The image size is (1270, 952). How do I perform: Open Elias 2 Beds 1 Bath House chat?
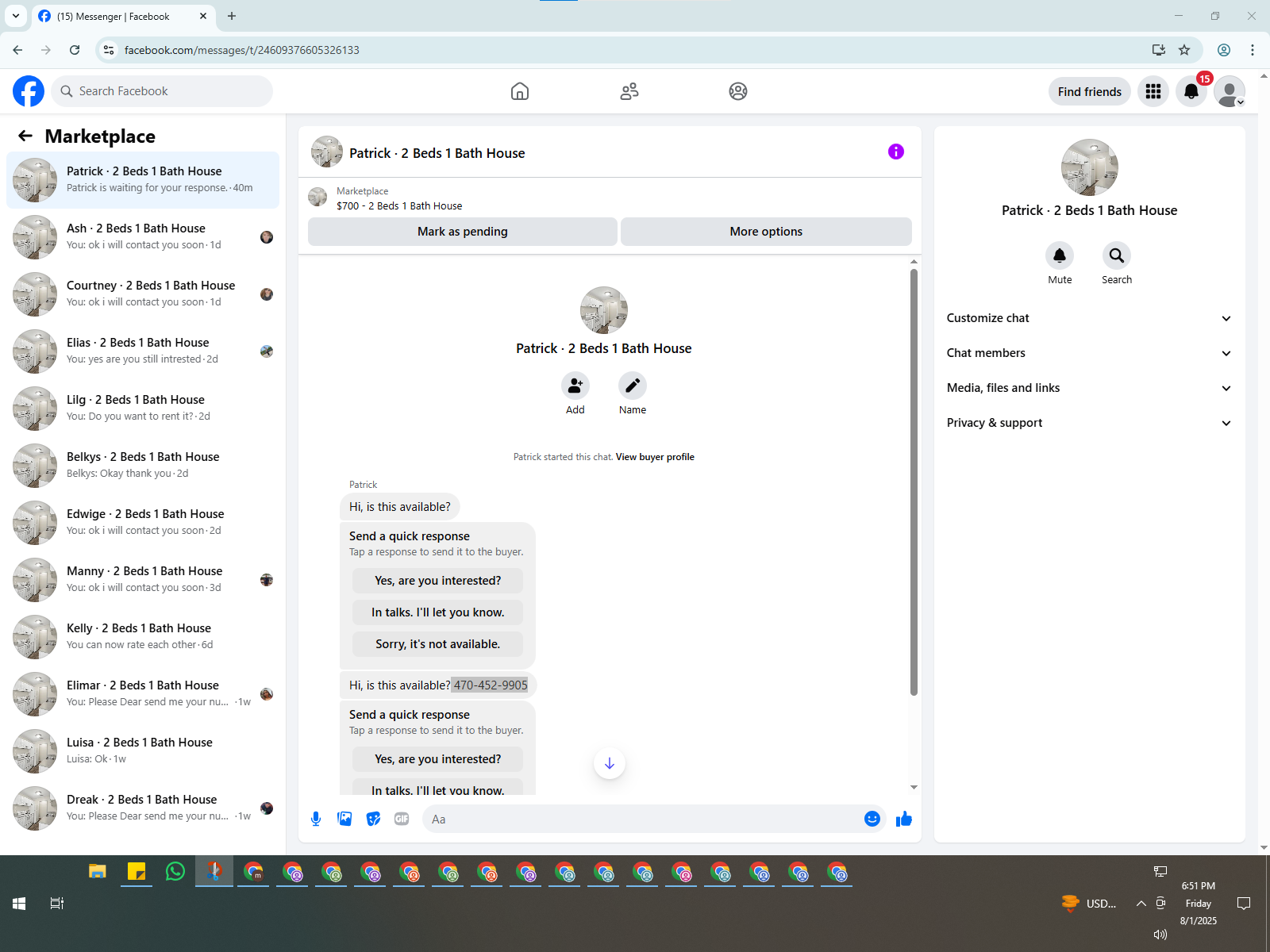[x=143, y=351]
